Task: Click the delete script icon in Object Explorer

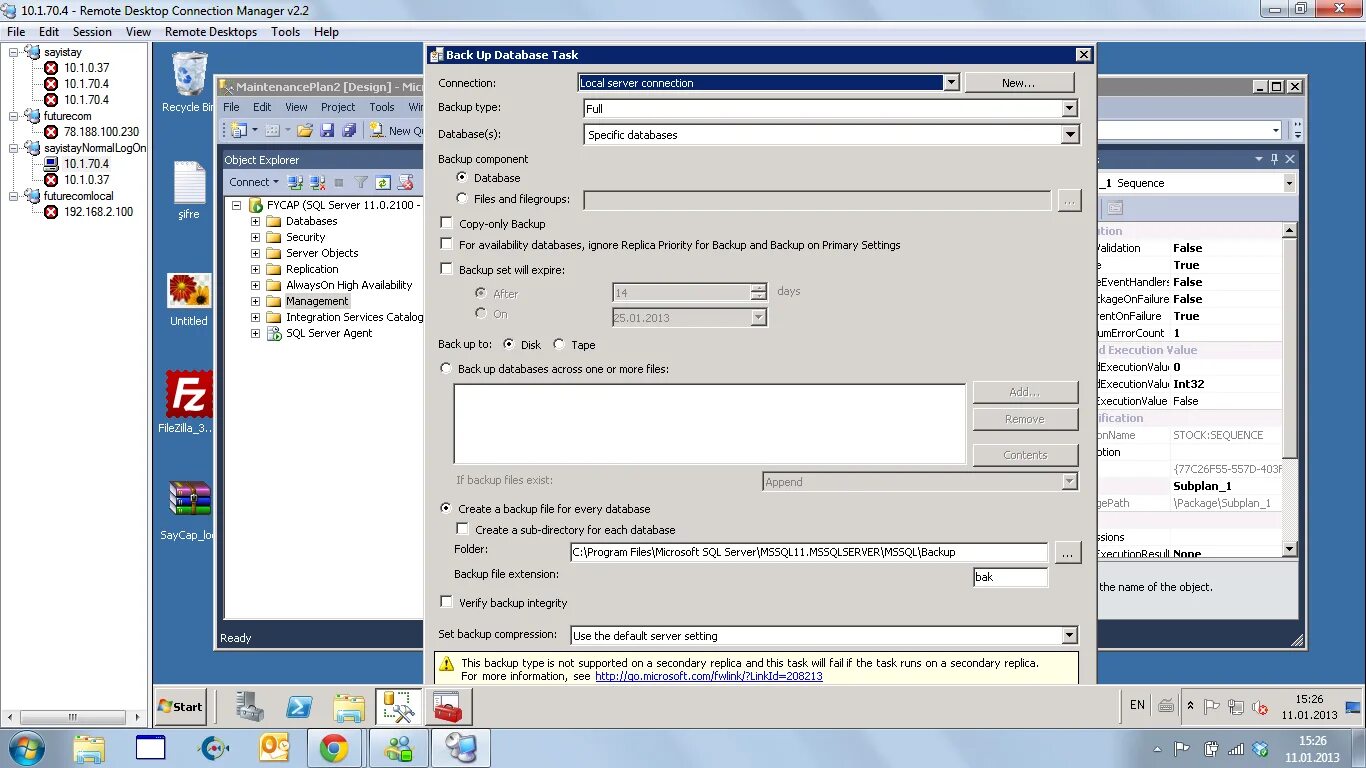Action: pos(405,182)
